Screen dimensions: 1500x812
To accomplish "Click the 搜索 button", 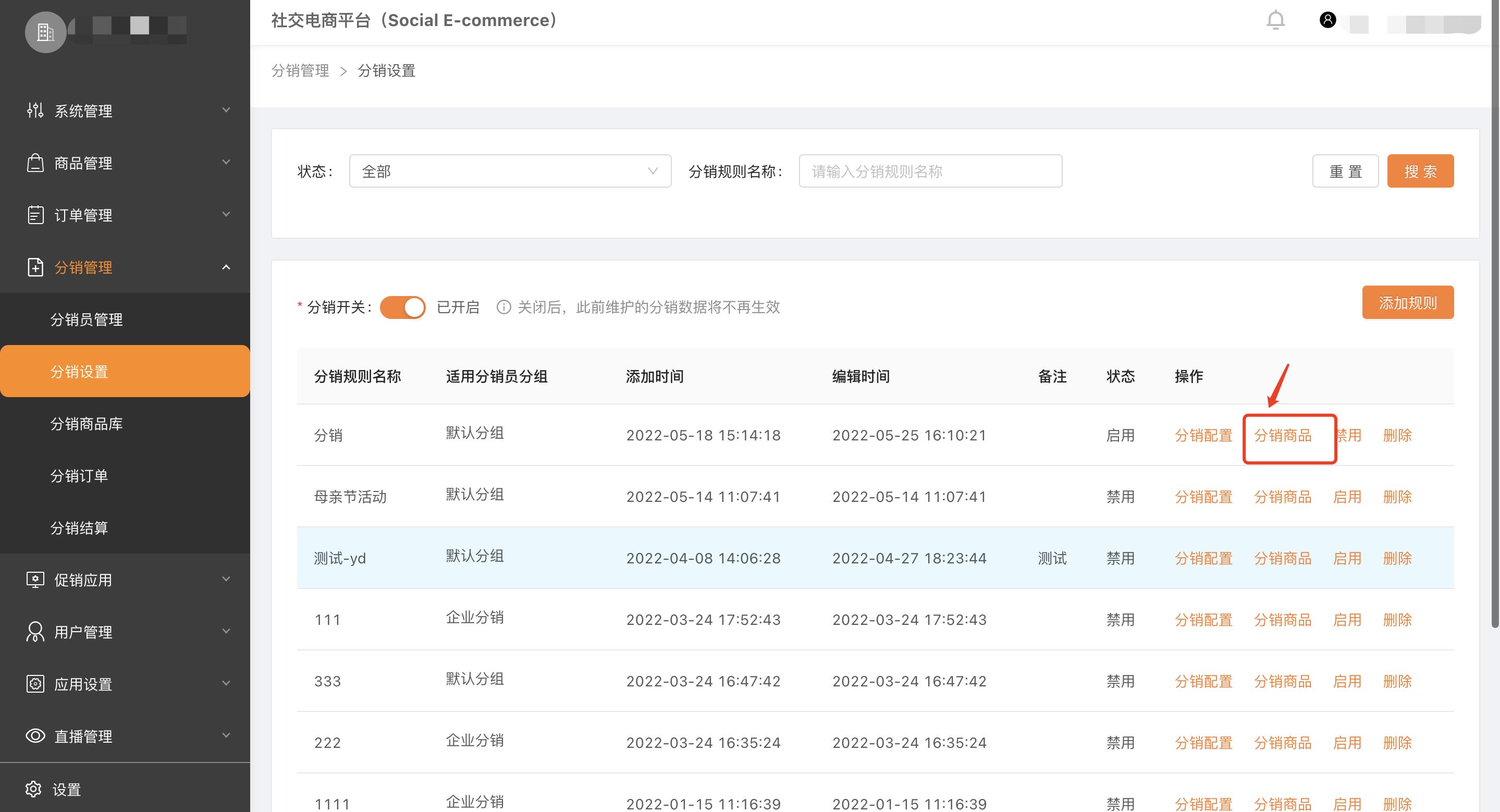I will (x=1420, y=171).
